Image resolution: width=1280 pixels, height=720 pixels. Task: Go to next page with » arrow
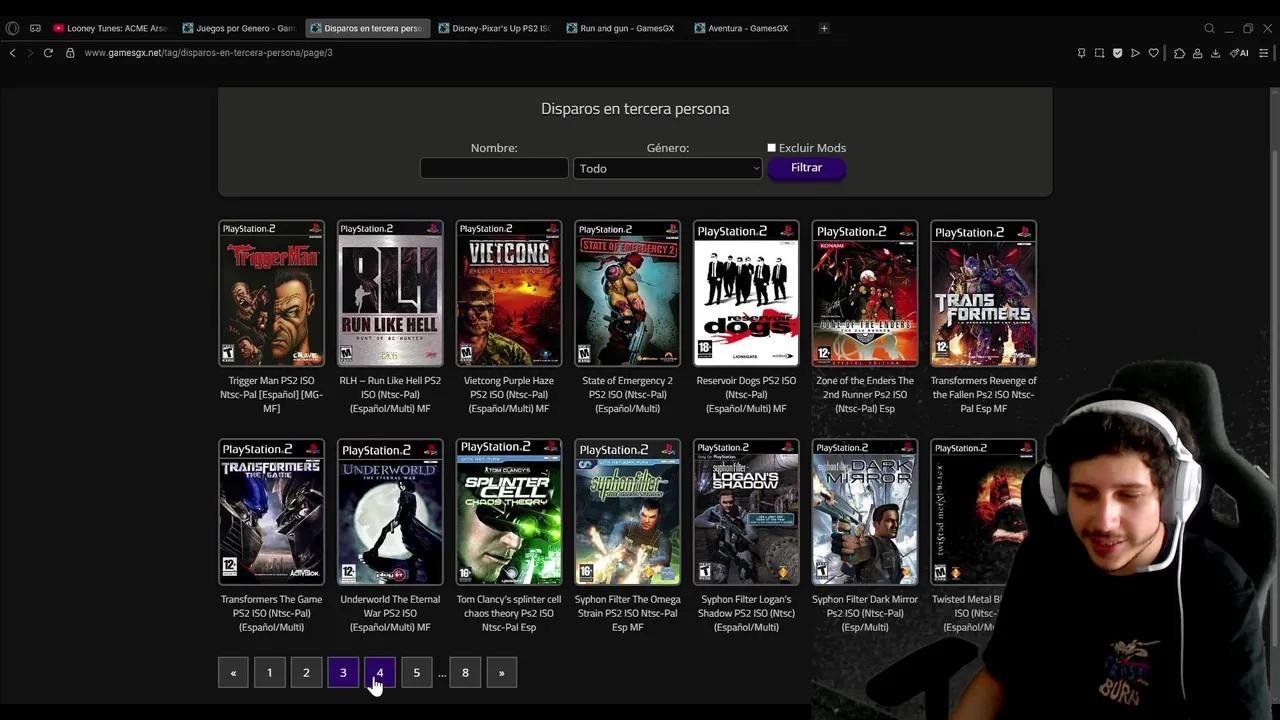(502, 673)
